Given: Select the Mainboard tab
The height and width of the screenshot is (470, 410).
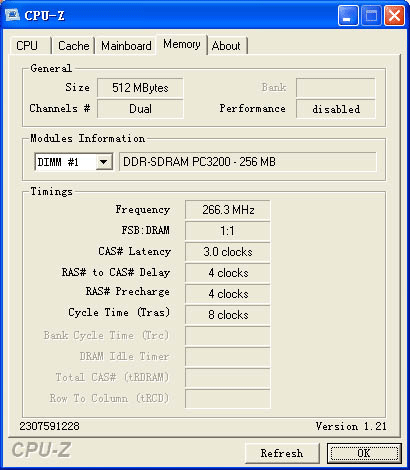Looking at the screenshot, I should coord(126,46).
